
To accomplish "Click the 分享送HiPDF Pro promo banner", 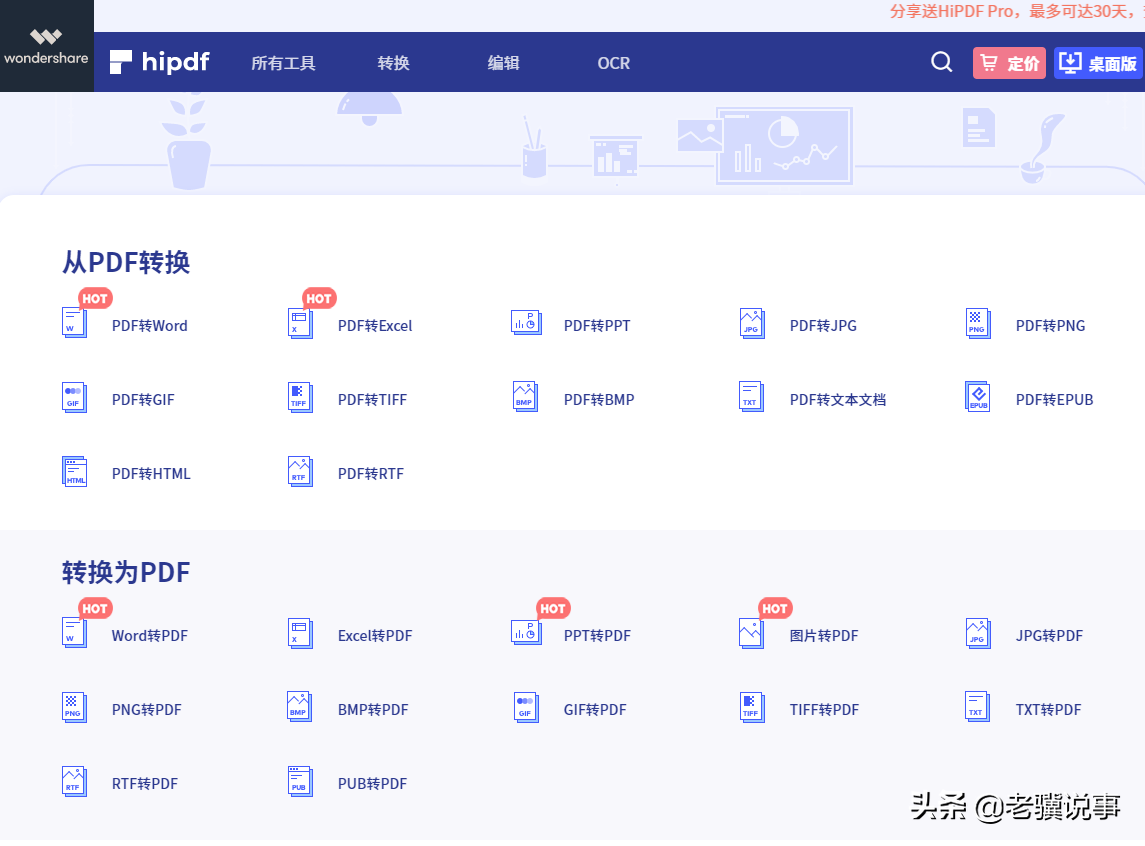I will point(1016,12).
